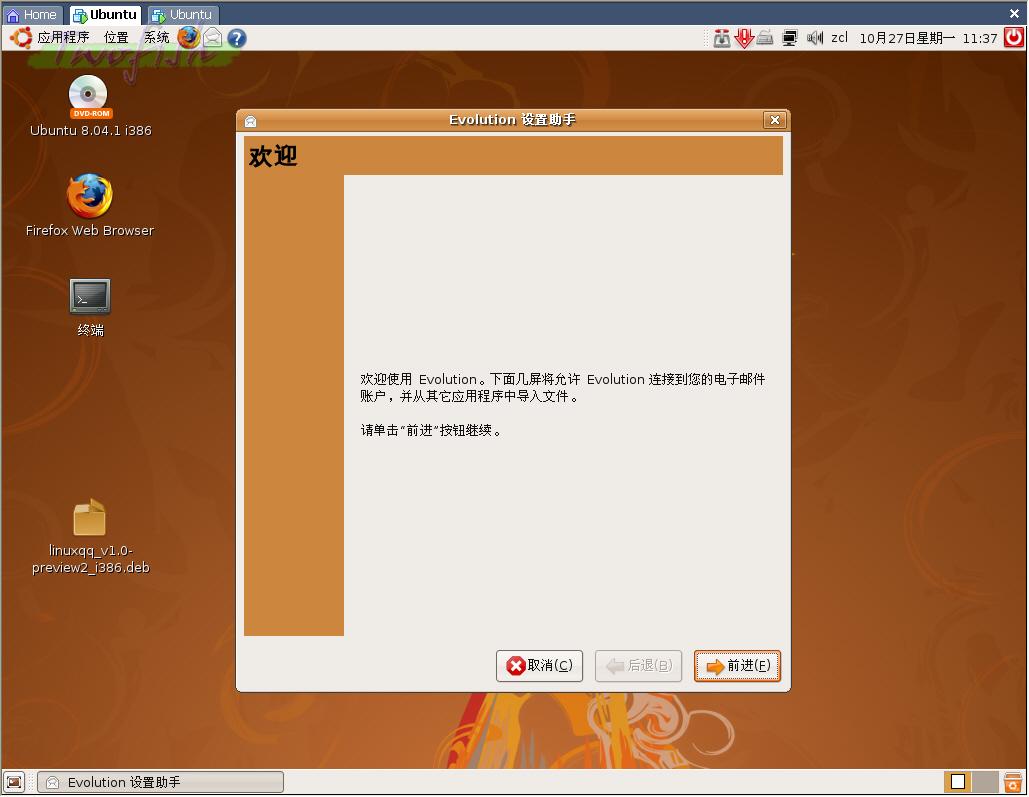Click the Ubuntu logo in the top panel

[x=20, y=37]
